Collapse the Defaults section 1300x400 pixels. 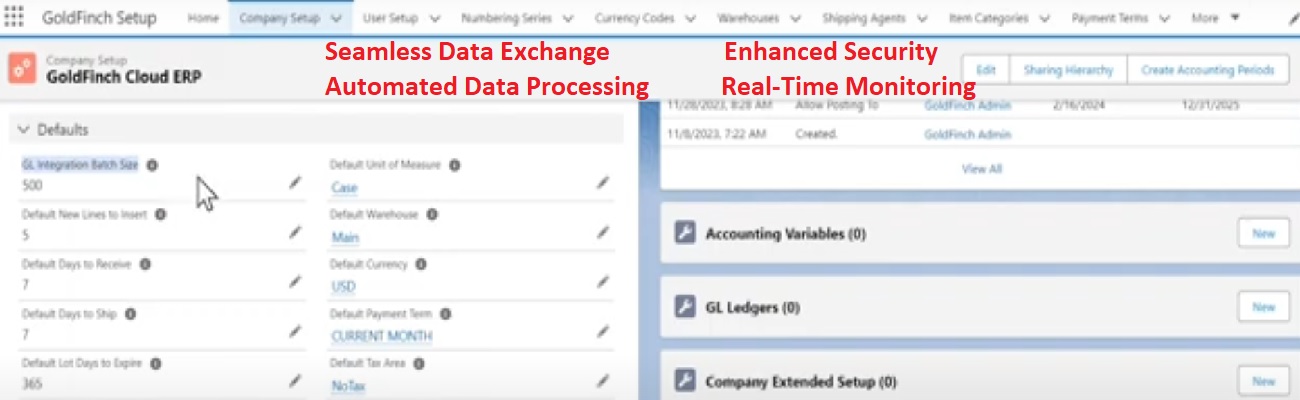(x=24, y=130)
